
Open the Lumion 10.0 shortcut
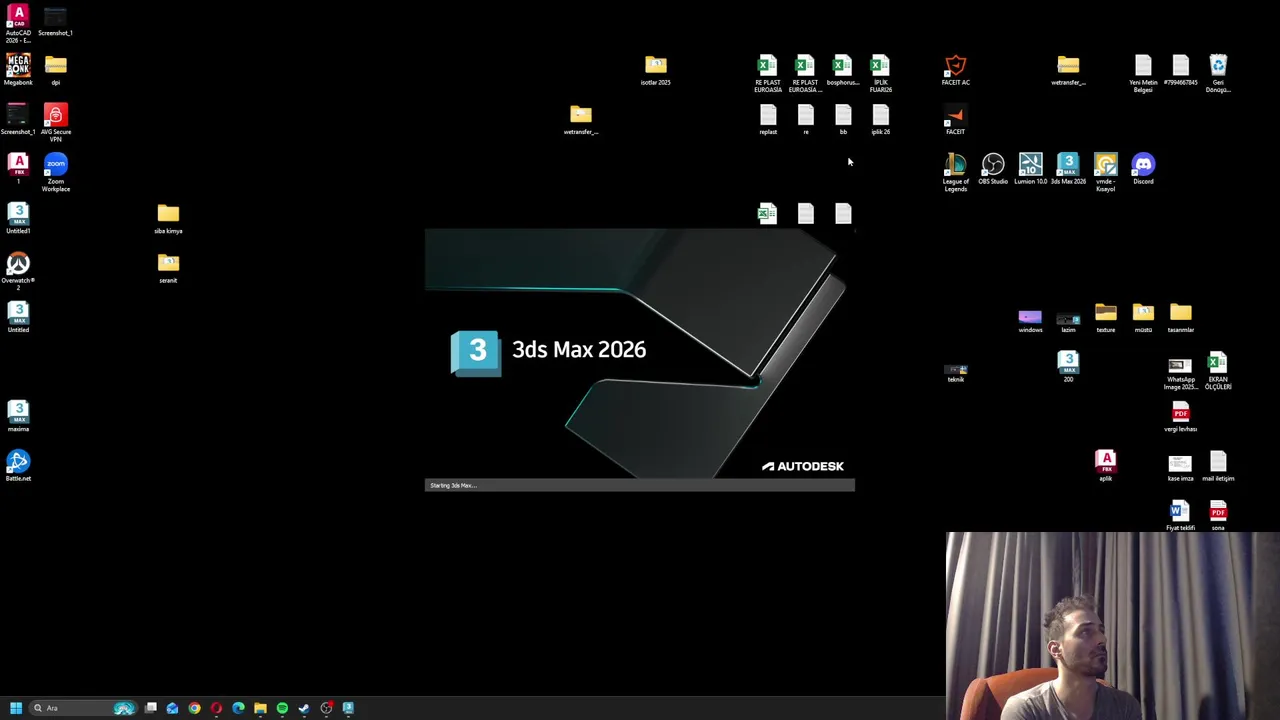tap(1030, 168)
